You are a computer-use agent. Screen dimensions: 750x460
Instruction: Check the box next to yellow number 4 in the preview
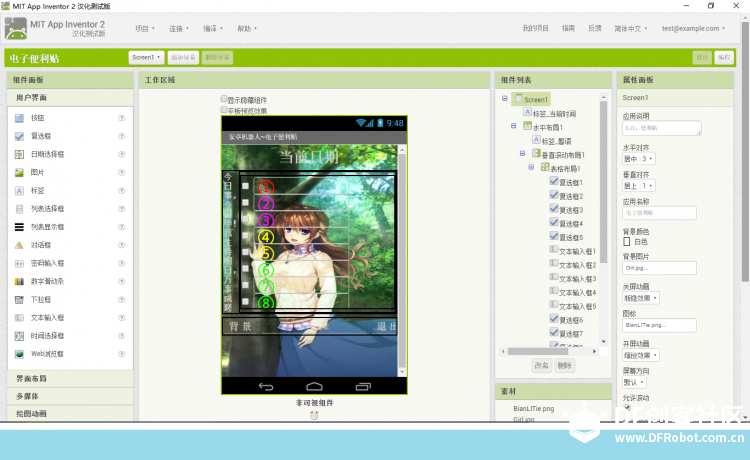(245, 236)
